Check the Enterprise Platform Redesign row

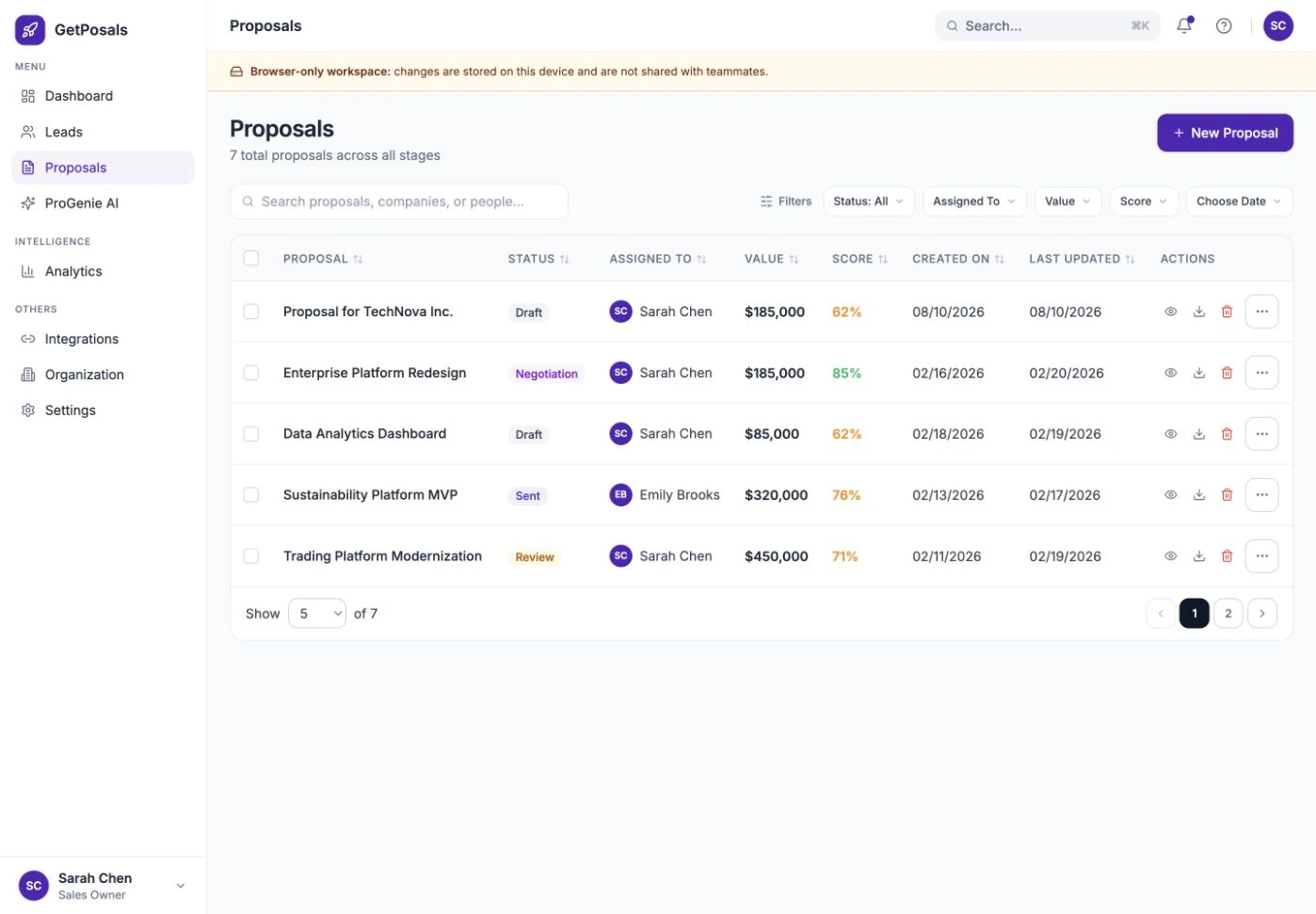click(251, 373)
